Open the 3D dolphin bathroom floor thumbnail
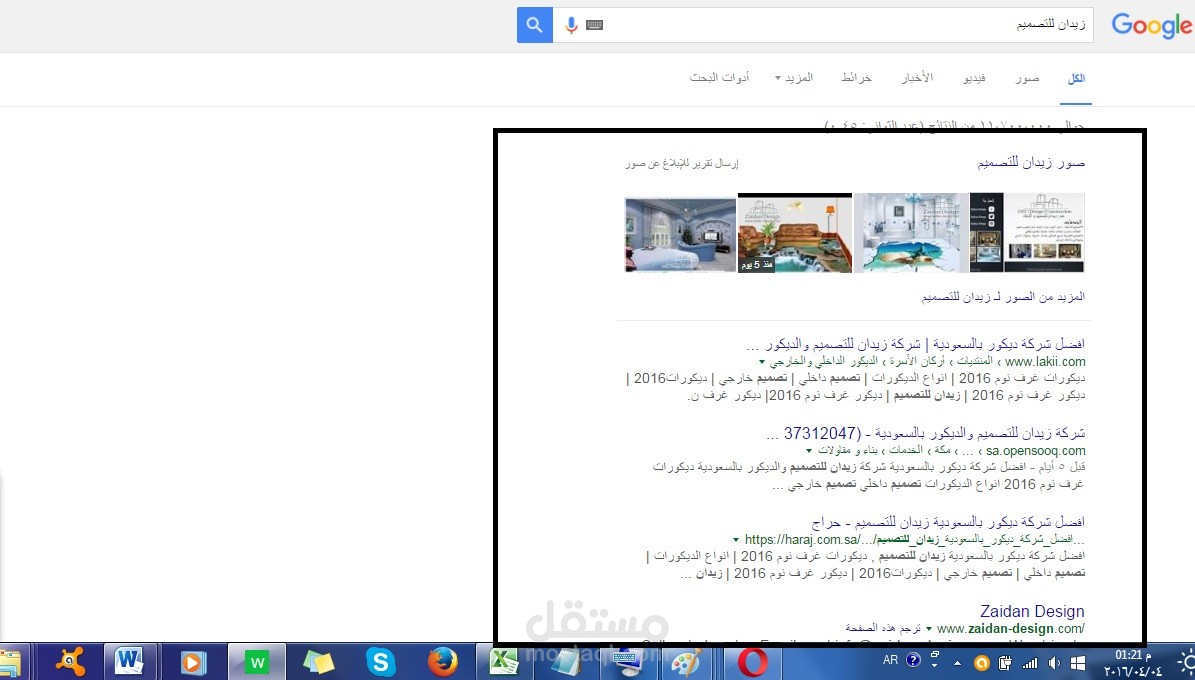The image size is (1195, 680). 911,233
